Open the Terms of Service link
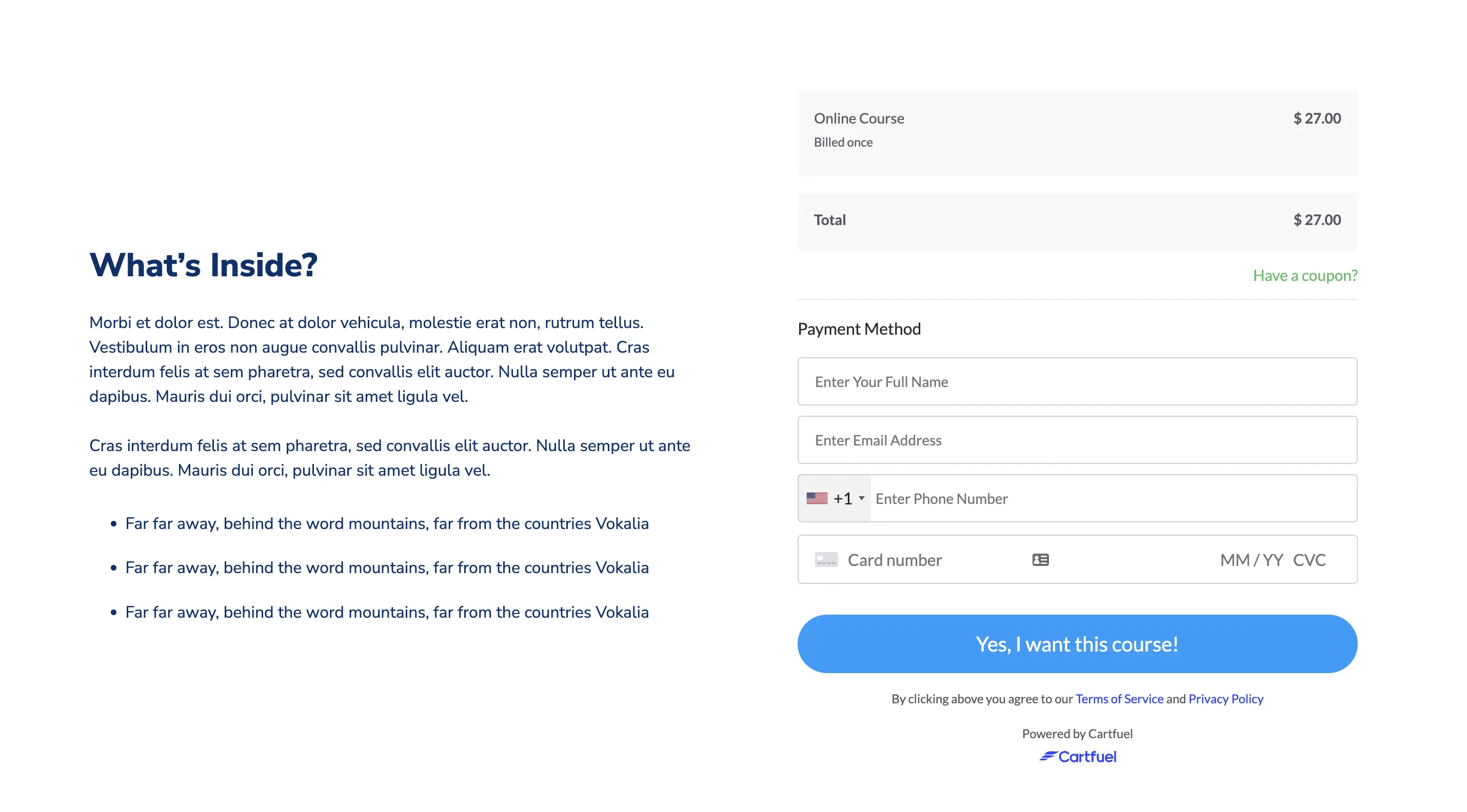 1119,698
